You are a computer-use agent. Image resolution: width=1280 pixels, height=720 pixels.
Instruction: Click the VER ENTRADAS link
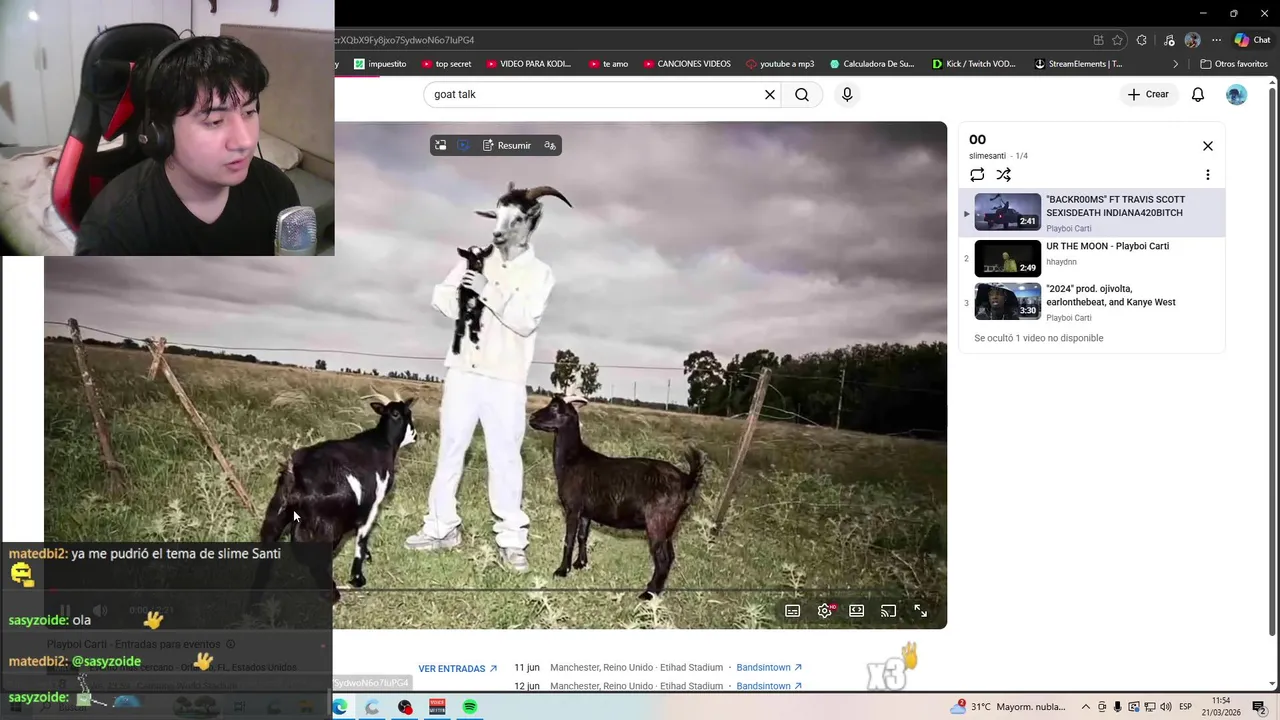(458, 669)
